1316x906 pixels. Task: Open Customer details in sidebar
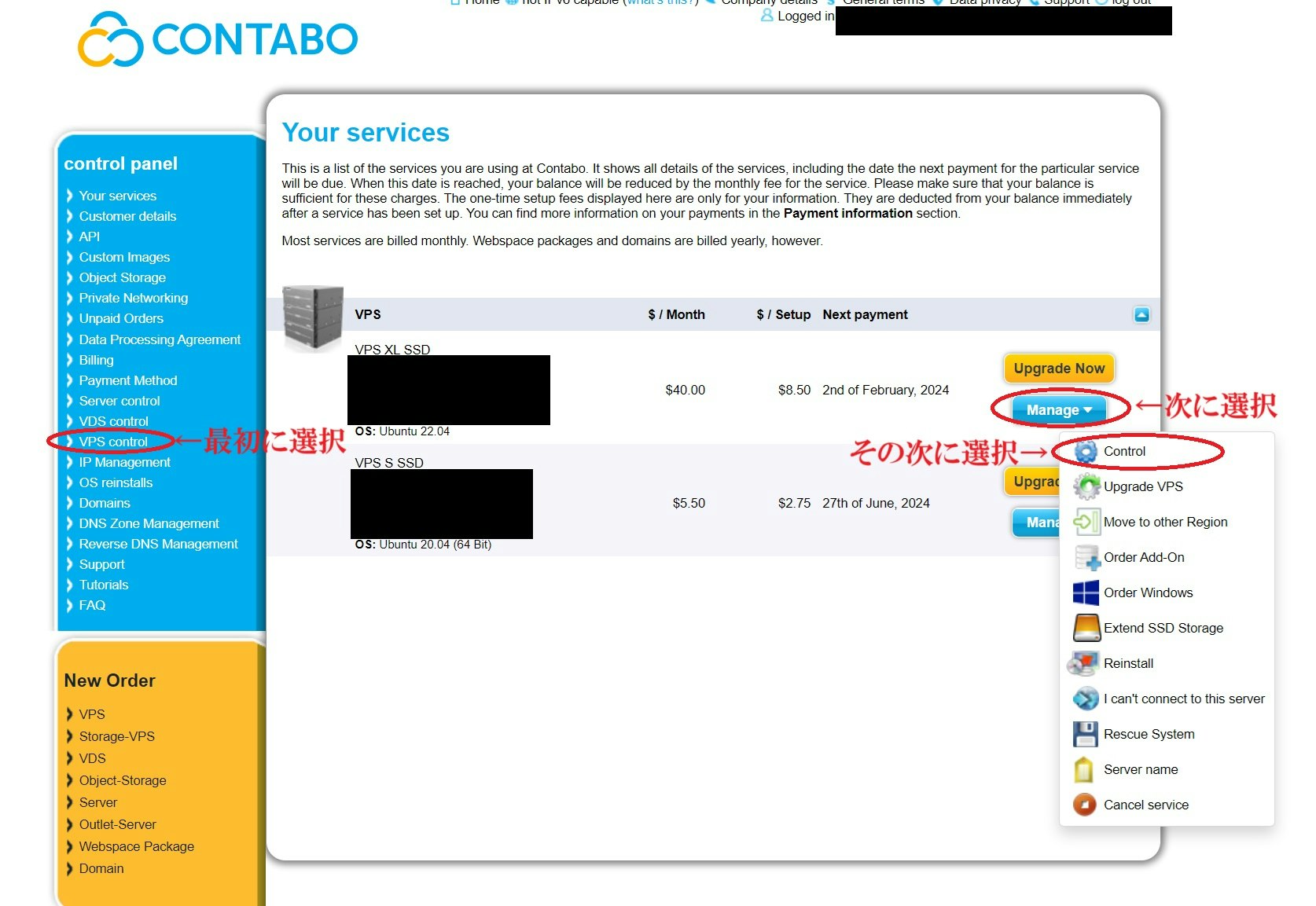[x=127, y=216]
